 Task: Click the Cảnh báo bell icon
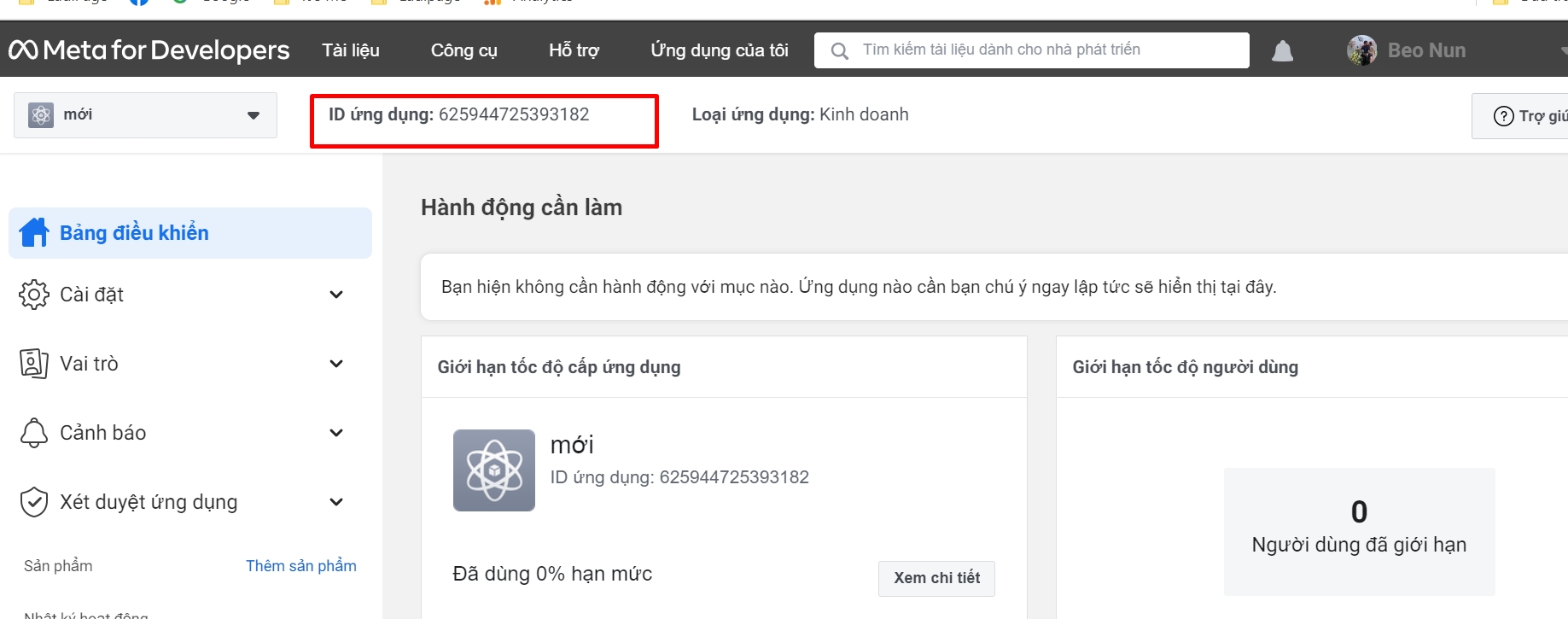34,433
